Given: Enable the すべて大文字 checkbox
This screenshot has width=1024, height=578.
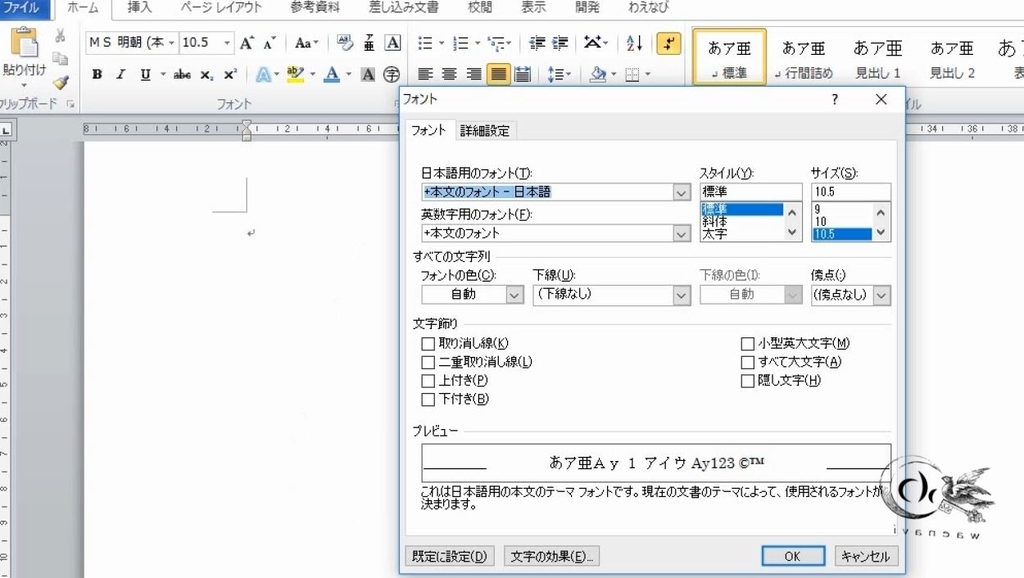Looking at the screenshot, I should [747, 362].
